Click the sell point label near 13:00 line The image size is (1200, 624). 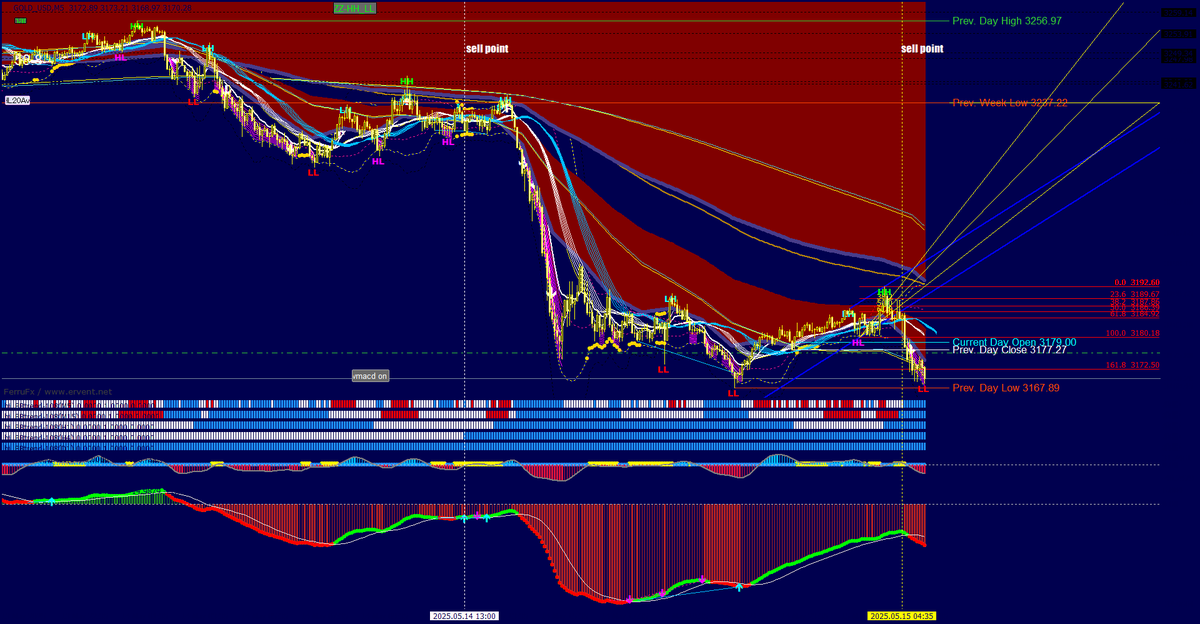tap(487, 48)
